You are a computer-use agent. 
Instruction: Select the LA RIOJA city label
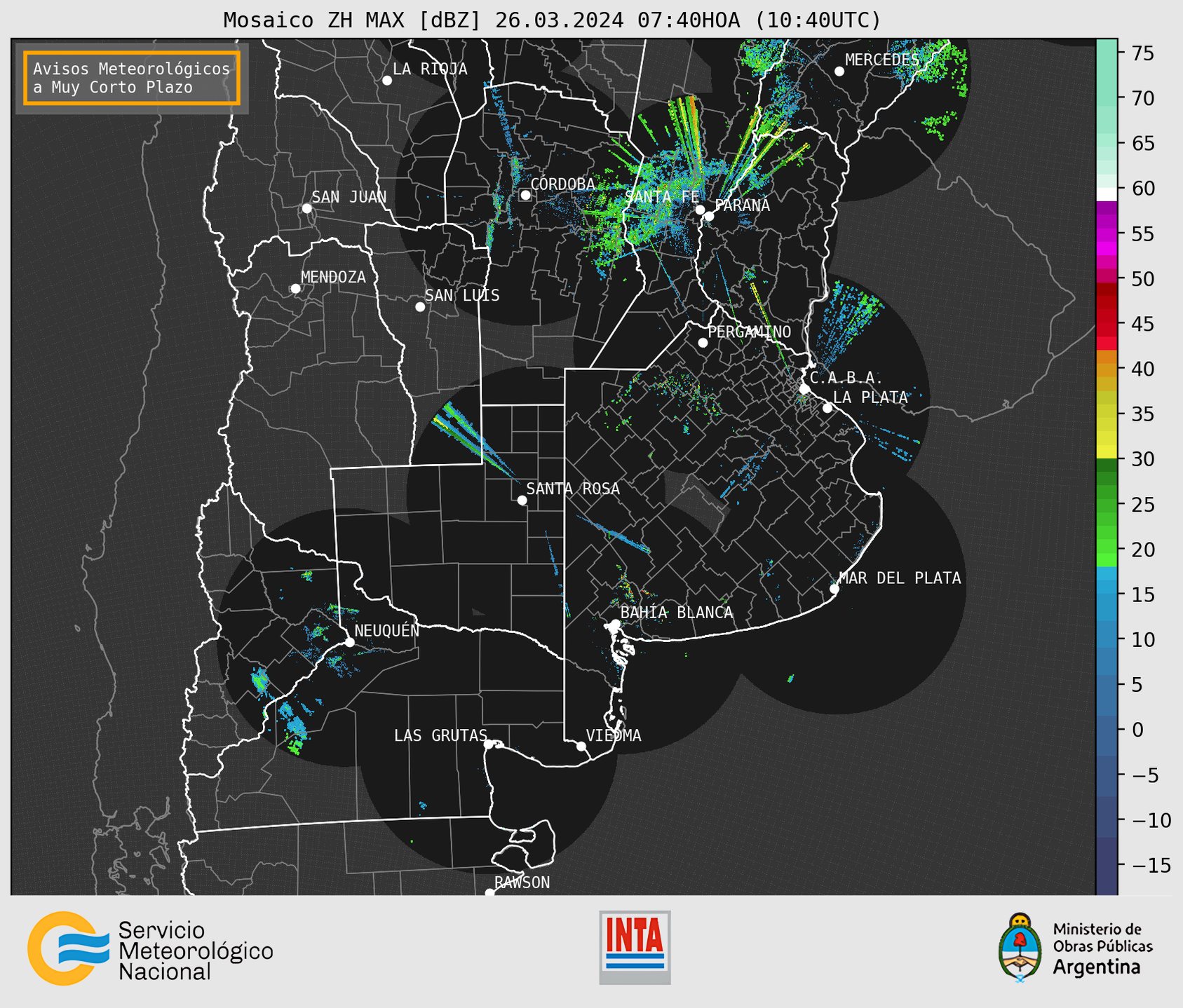(430, 69)
